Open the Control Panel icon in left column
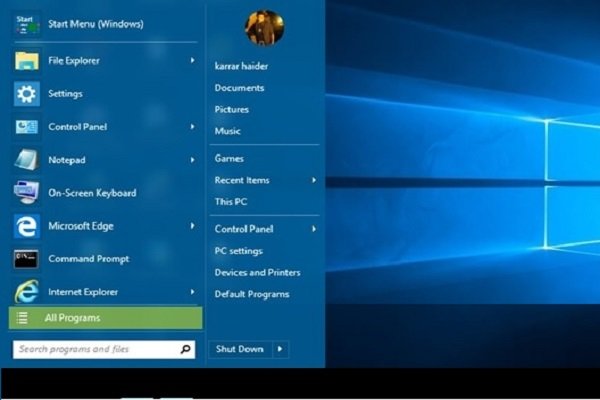 pos(26,127)
